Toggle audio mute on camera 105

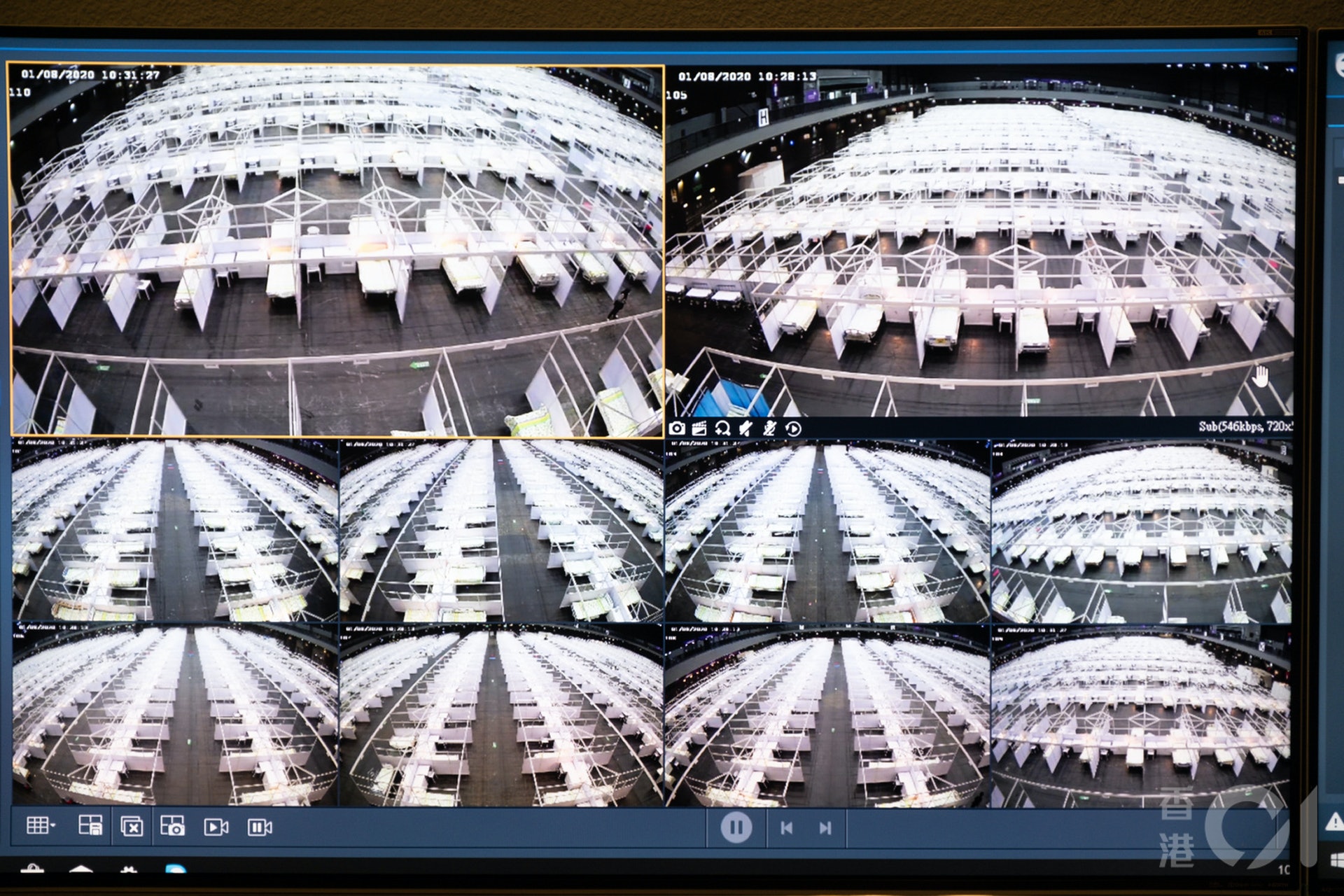746,428
